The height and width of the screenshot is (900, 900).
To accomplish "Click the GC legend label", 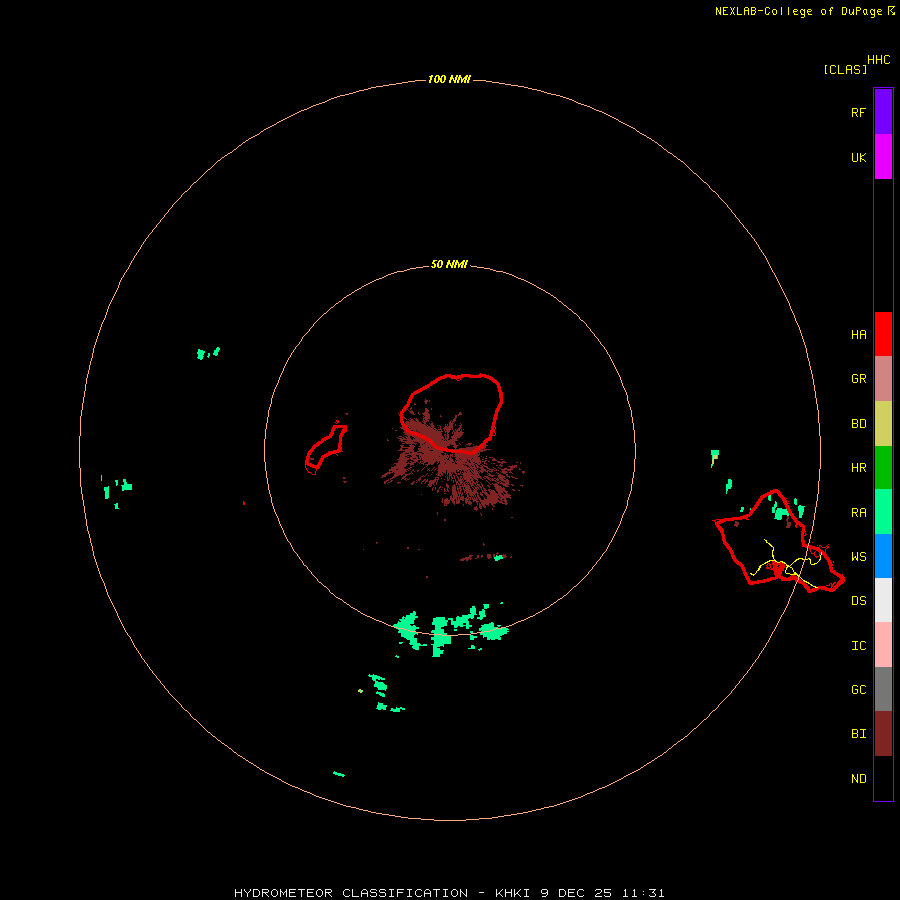I will pyautogui.click(x=858, y=689).
